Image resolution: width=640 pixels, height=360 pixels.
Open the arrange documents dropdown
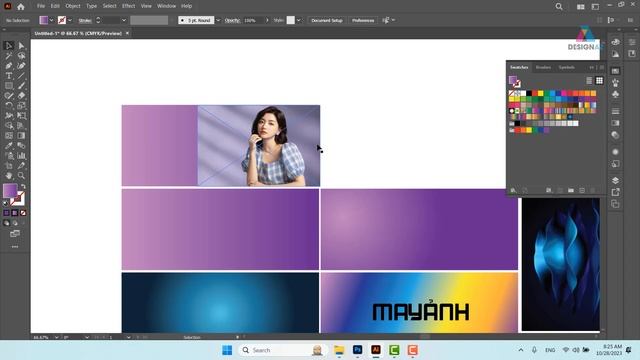(x=580, y=7)
